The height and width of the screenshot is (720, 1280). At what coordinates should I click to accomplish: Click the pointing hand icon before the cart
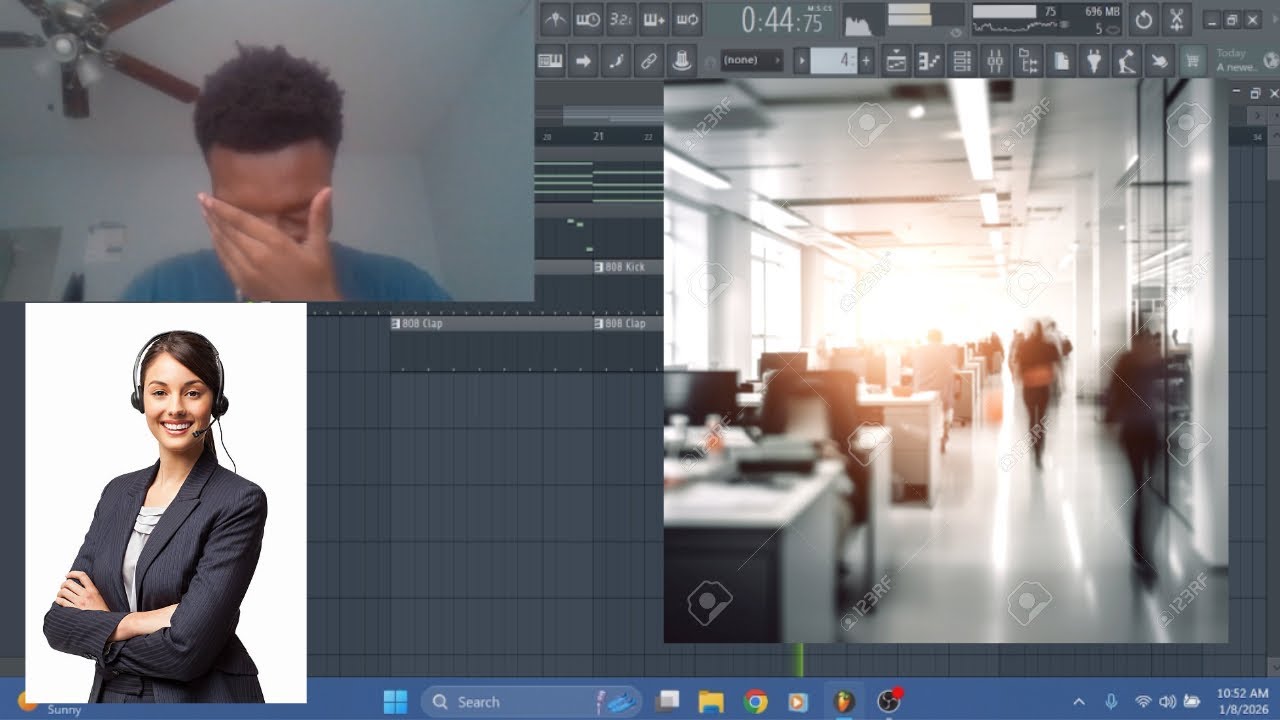(x=1160, y=61)
